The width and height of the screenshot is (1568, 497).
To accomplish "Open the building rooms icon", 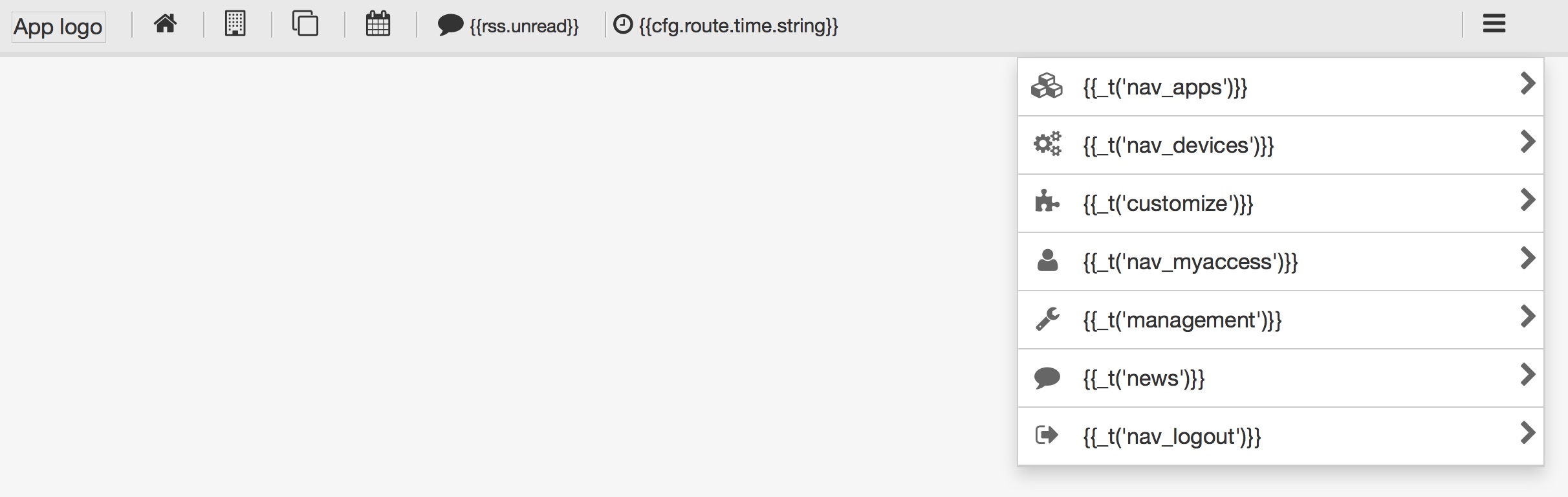I will coord(235,25).
